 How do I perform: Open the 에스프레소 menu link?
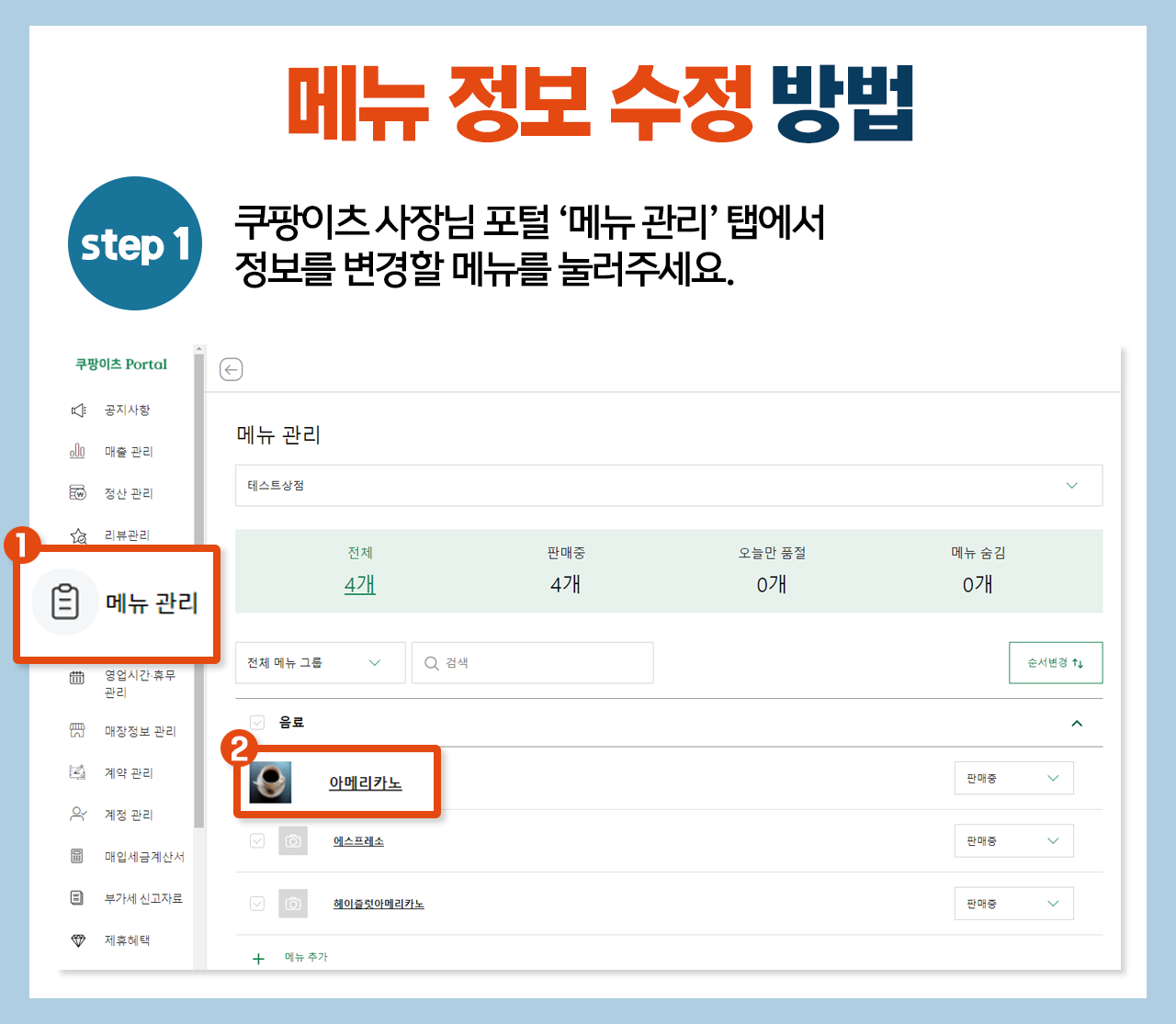358,841
